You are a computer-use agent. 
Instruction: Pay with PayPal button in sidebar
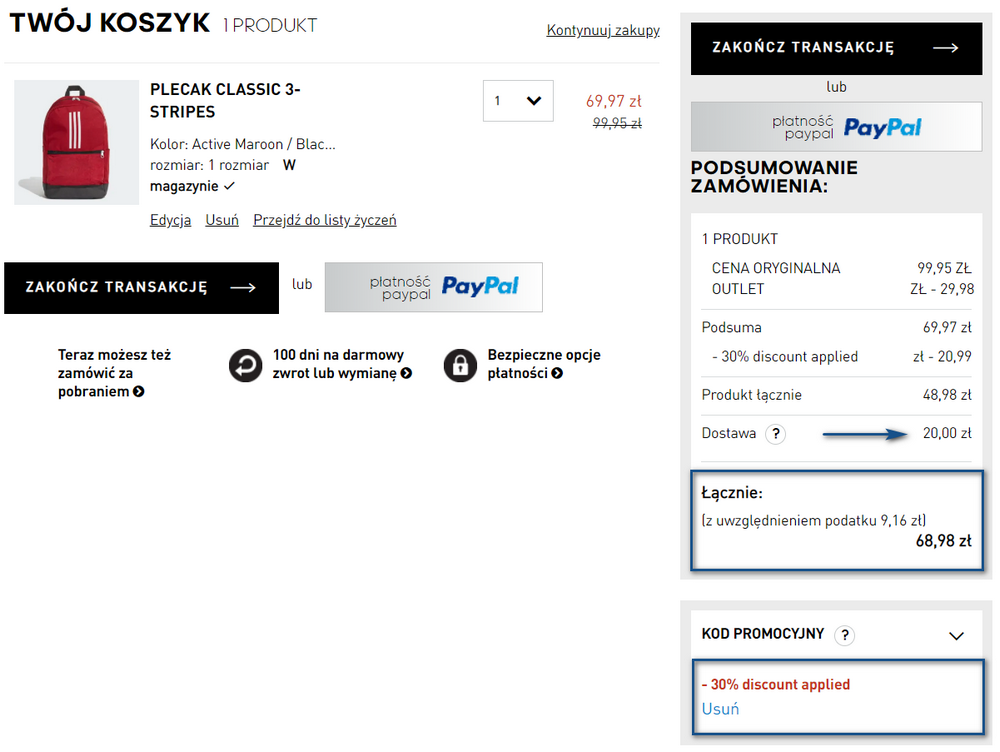pos(836,127)
